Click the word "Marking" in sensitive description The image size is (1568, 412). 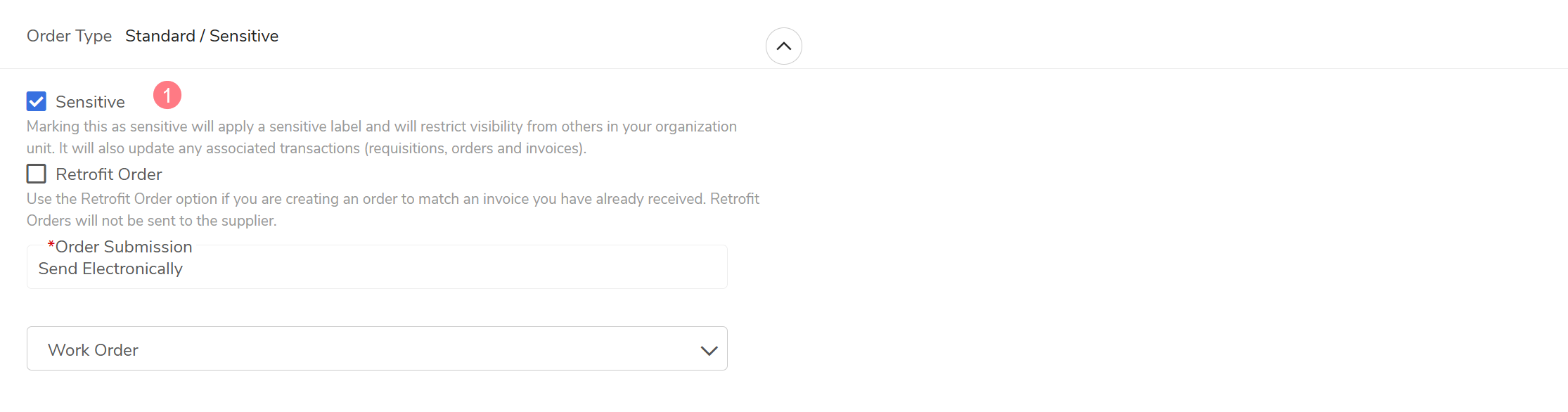(x=53, y=127)
